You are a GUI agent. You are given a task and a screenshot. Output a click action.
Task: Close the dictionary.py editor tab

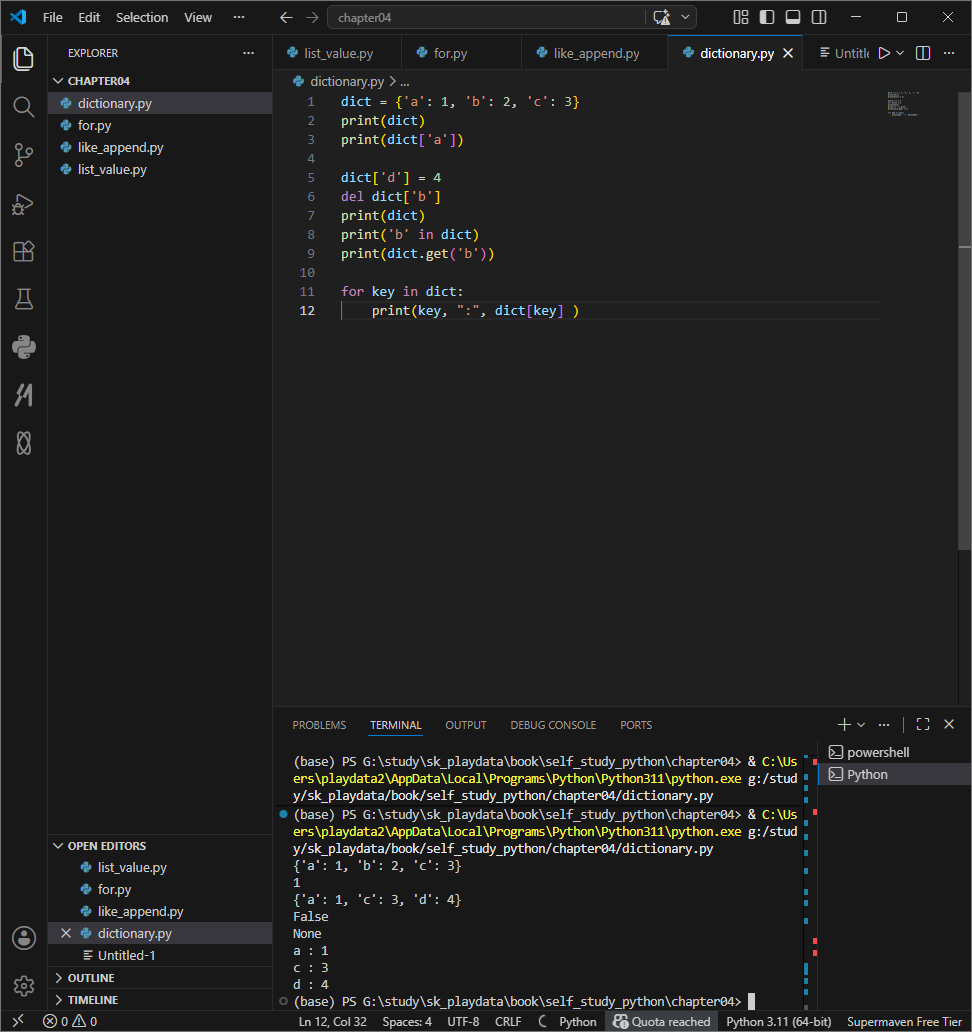click(788, 53)
